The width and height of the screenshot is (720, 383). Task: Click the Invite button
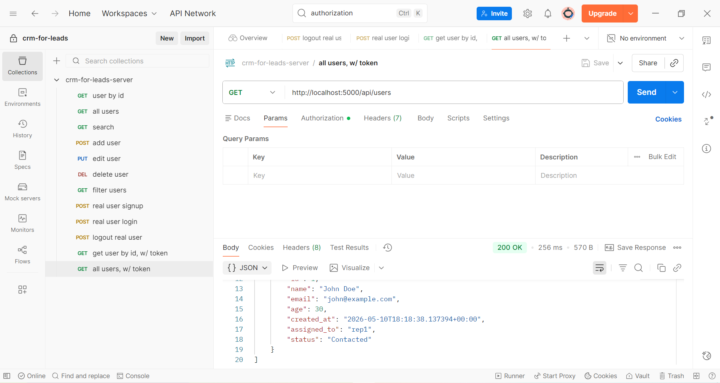click(x=494, y=13)
